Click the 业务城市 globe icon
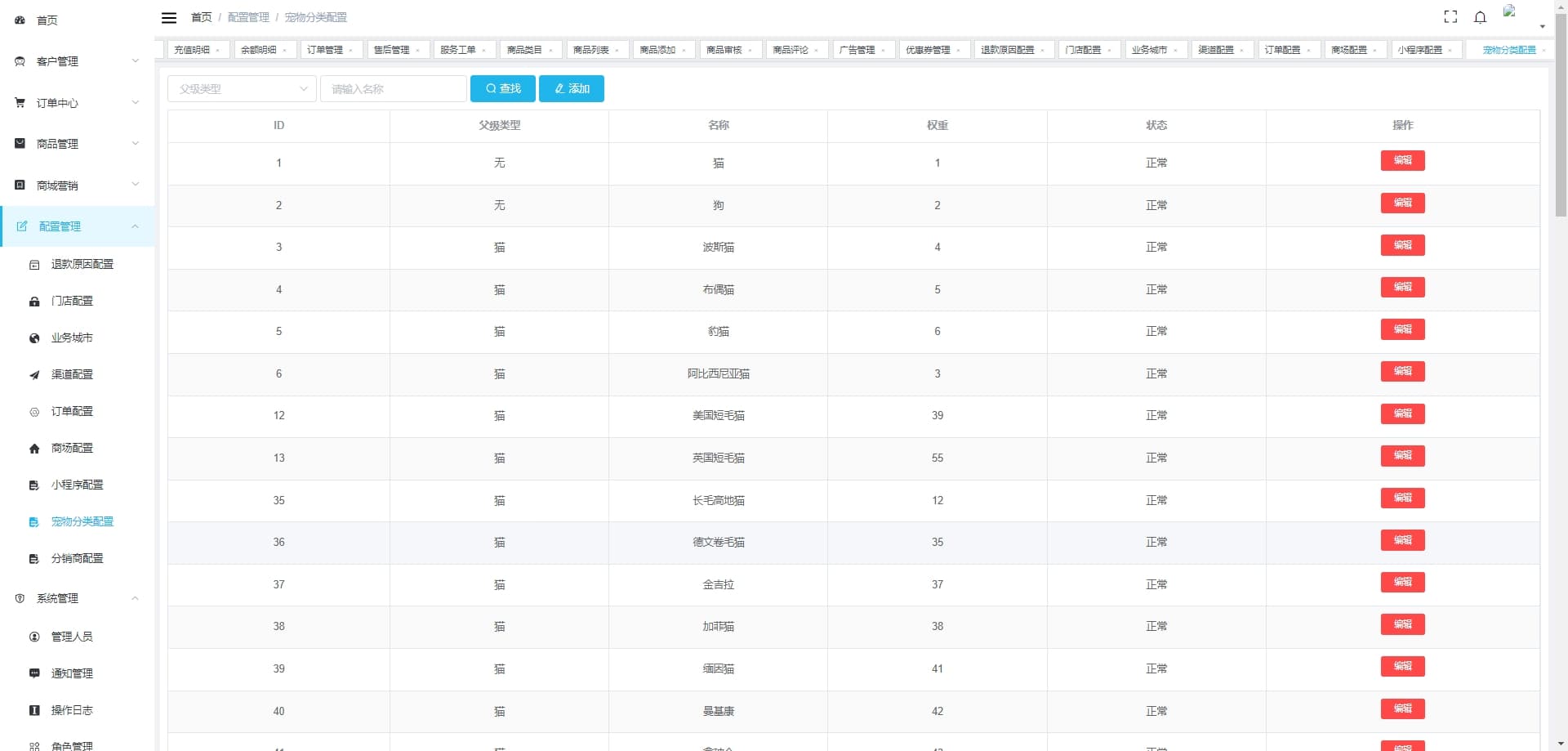1568x751 pixels. [34, 338]
